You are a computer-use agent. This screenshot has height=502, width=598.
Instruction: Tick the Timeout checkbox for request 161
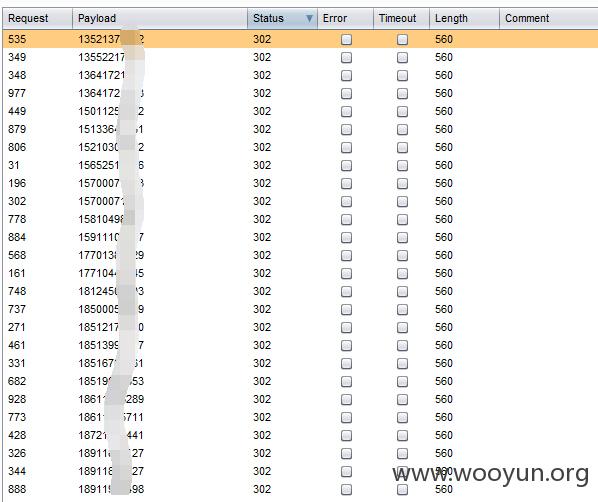tap(402, 273)
